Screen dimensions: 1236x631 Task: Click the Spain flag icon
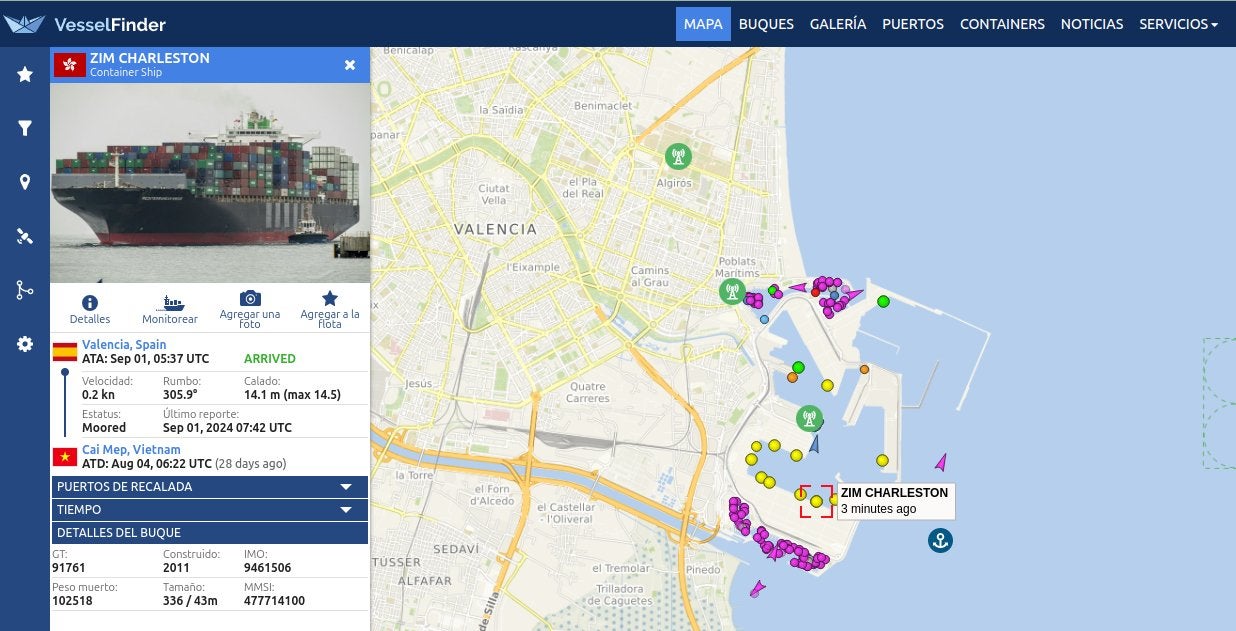click(65, 351)
